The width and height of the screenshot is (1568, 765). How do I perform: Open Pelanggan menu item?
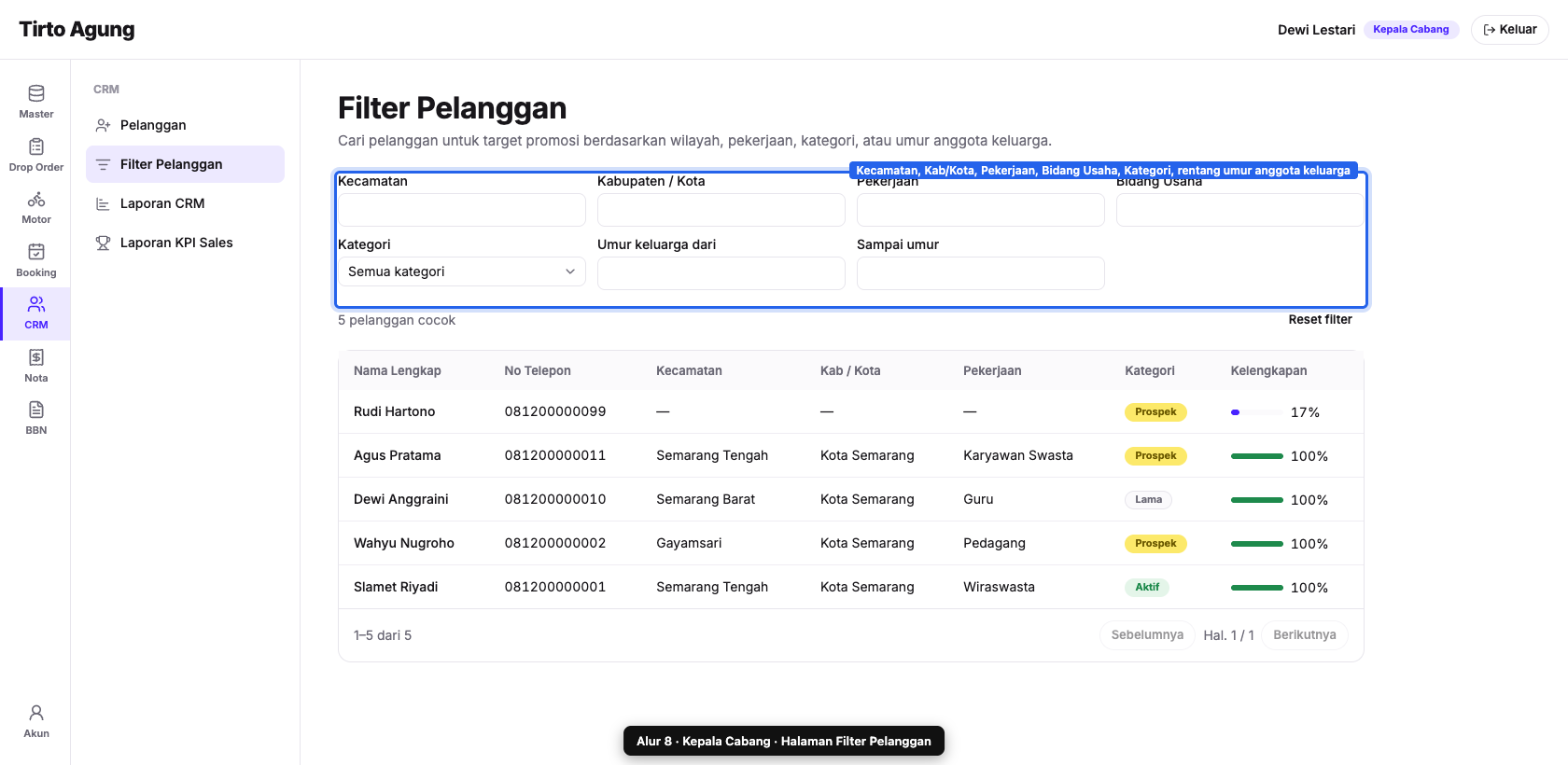185,125
